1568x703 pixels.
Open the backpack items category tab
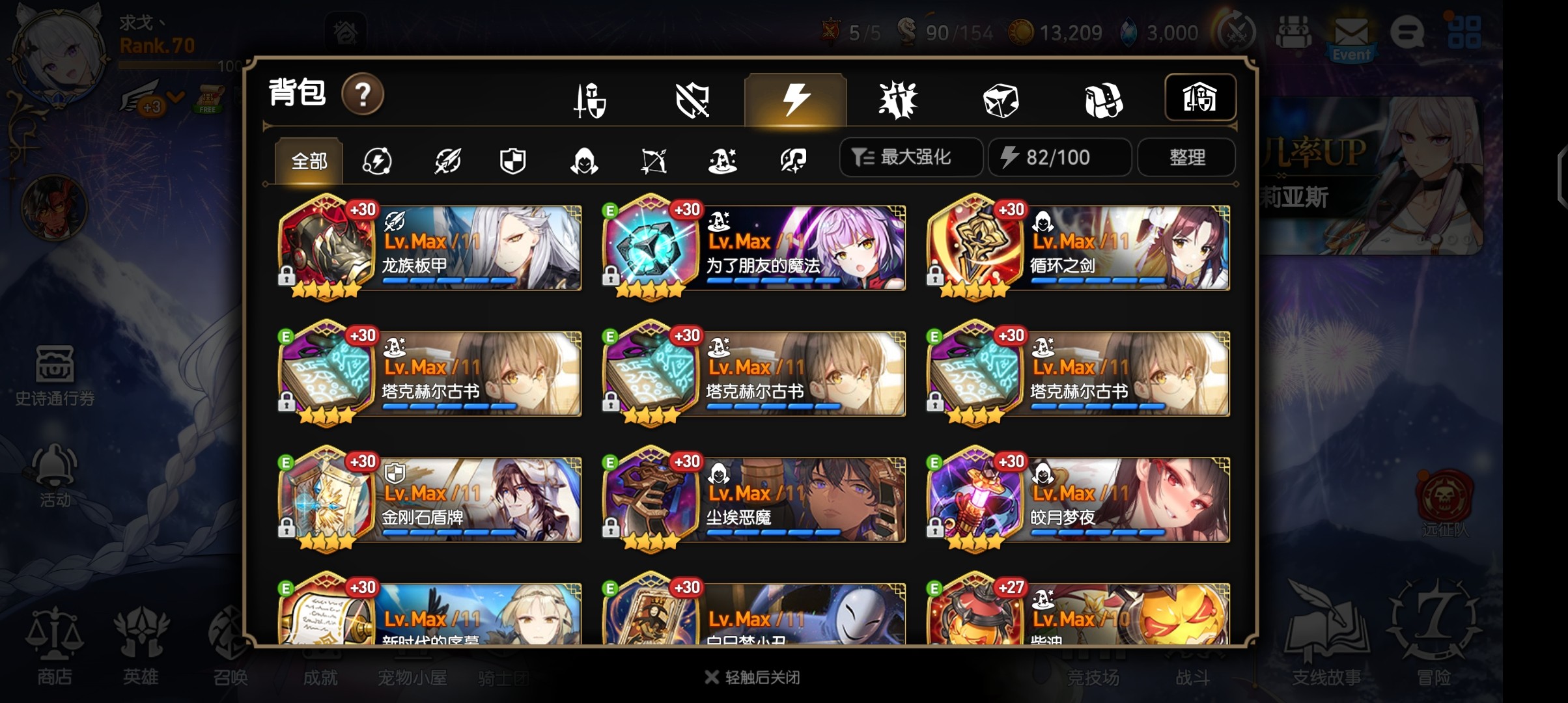pyautogui.click(x=1103, y=100)
